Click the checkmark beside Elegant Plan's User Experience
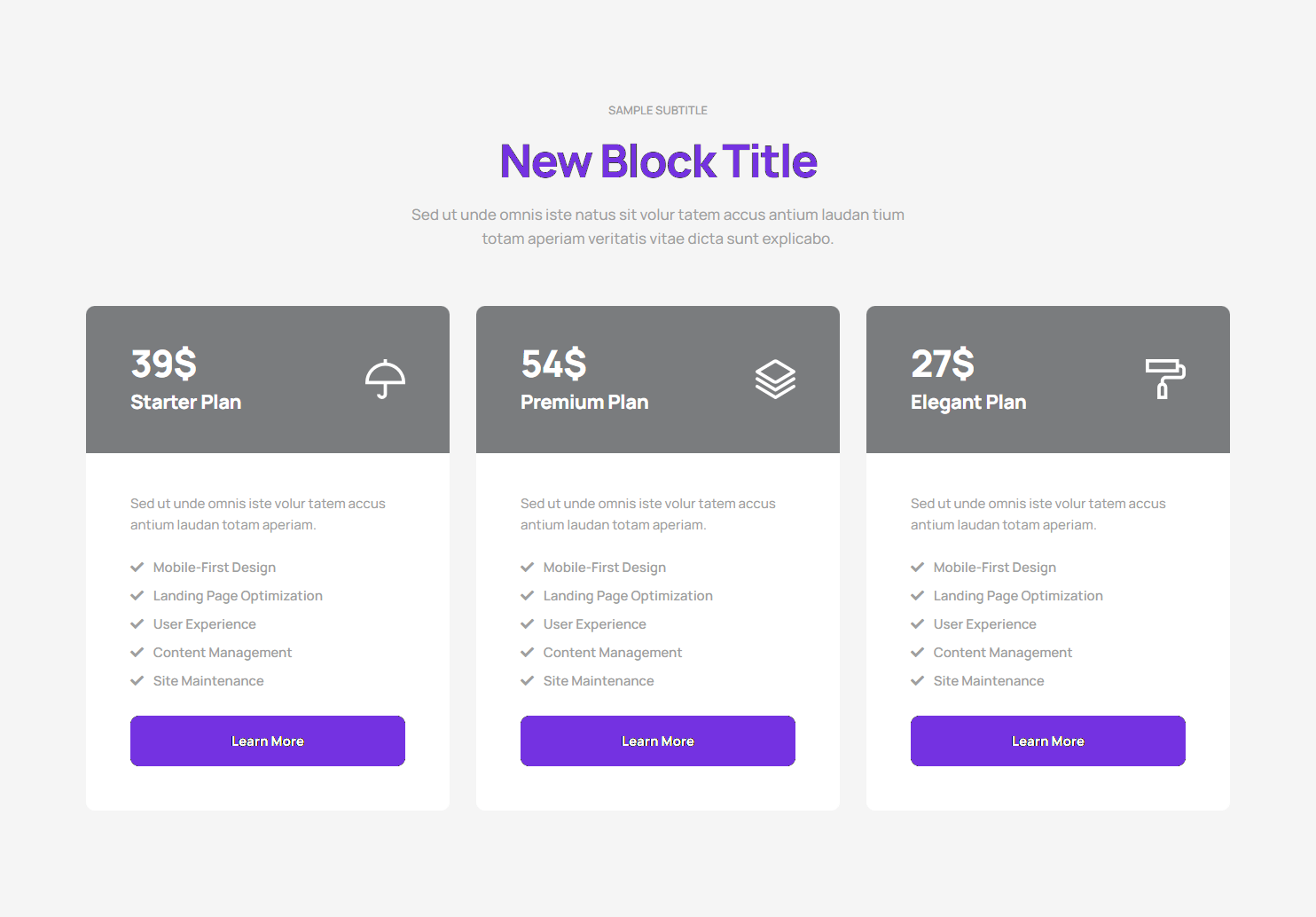The height and width of the screenshot is (917, 1316). tap(918, 624)
